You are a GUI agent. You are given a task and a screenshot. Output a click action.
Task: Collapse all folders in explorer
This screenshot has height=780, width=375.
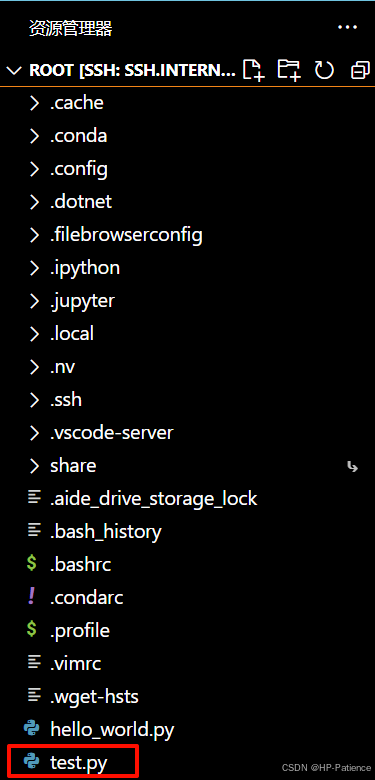pos(360,70)
